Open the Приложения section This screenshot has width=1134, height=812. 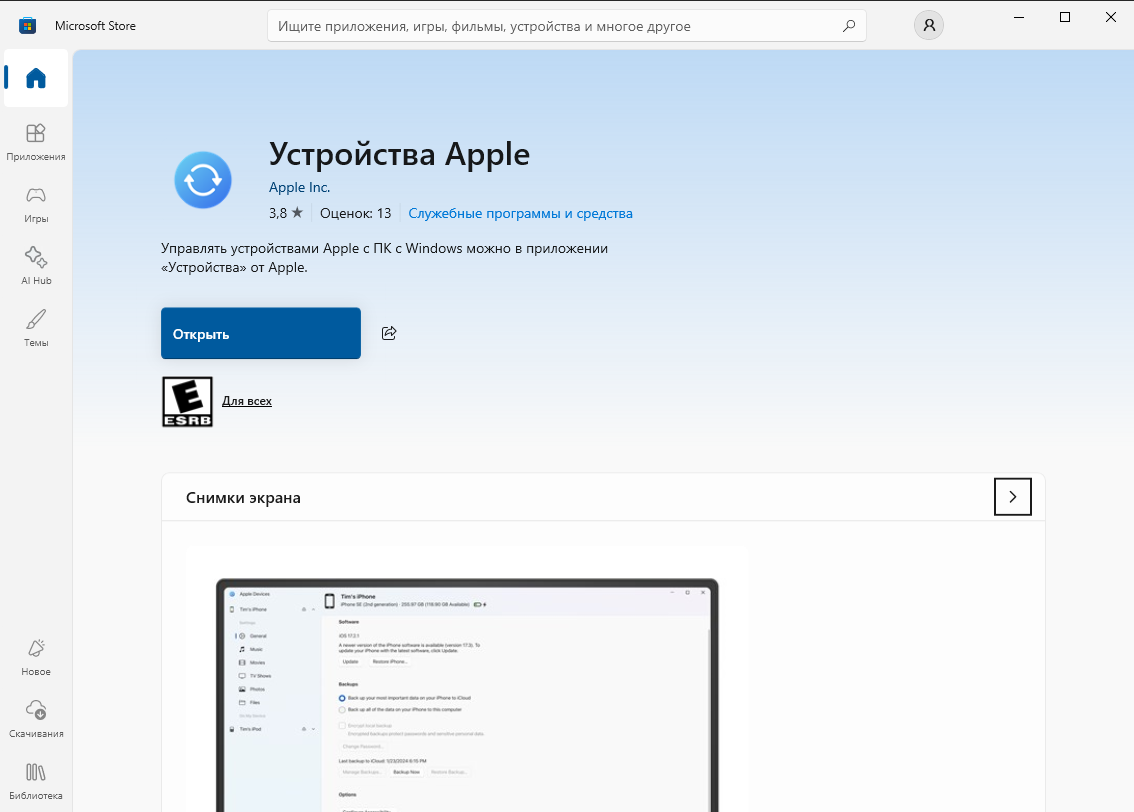tap(35, 142)
